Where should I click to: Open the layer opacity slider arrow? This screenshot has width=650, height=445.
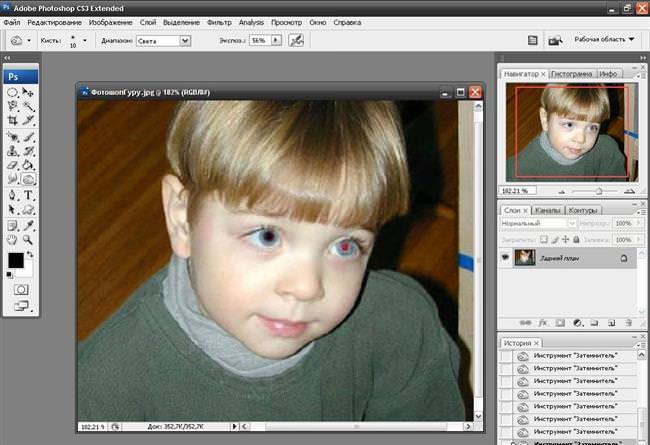tap(638, 223)
